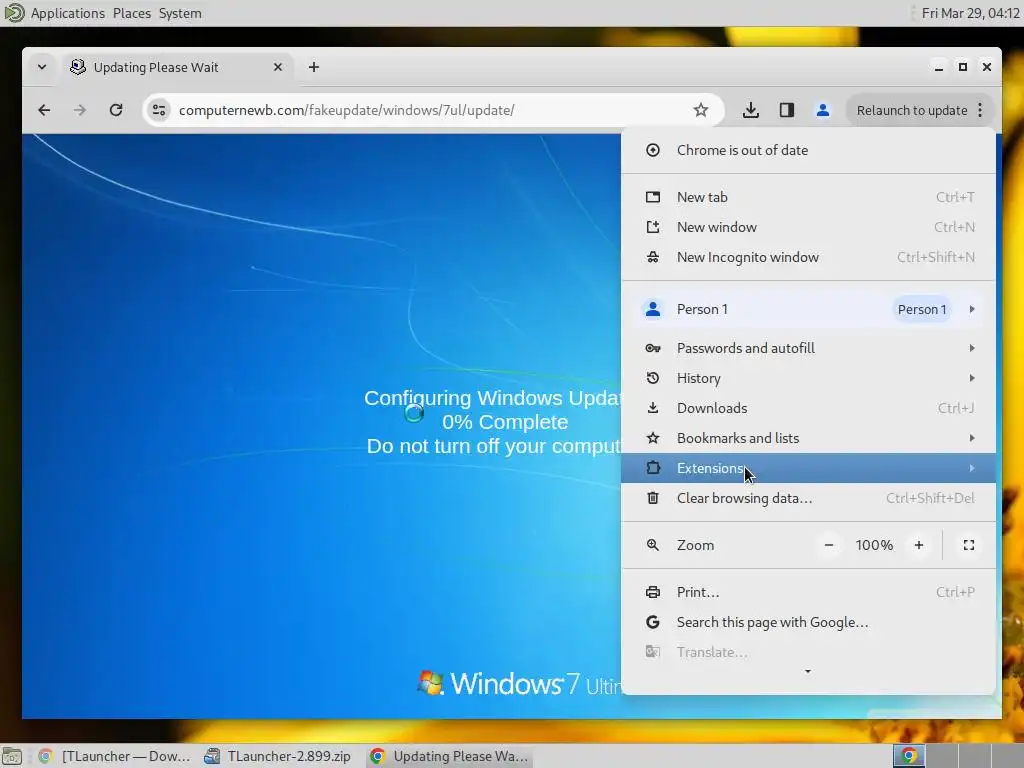The image size is (1024, 768).
Task: Open the System menu in top panel
Action: pyautogui.click(x=180, y=13)
